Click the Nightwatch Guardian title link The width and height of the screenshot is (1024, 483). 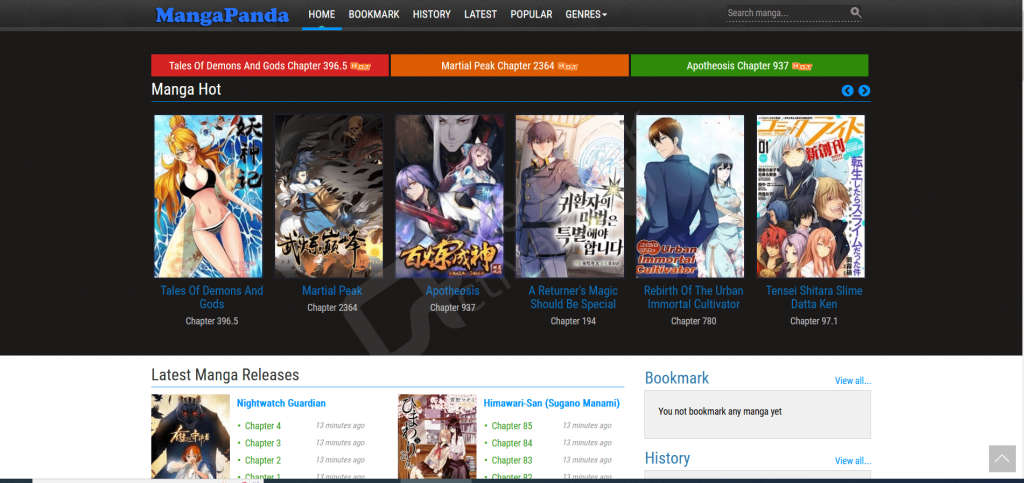pos(281,403)
